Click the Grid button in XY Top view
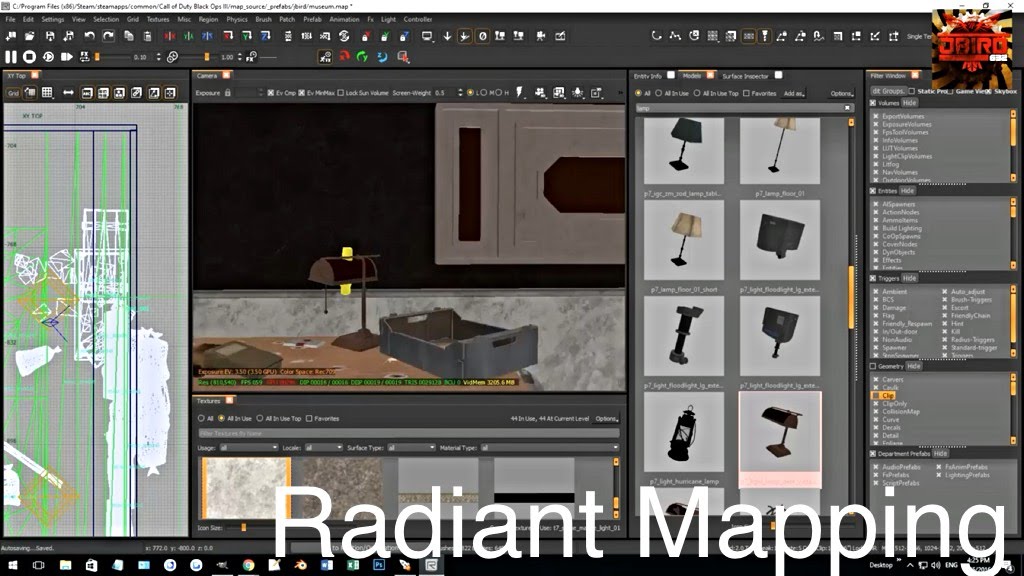 click(13, 93)
